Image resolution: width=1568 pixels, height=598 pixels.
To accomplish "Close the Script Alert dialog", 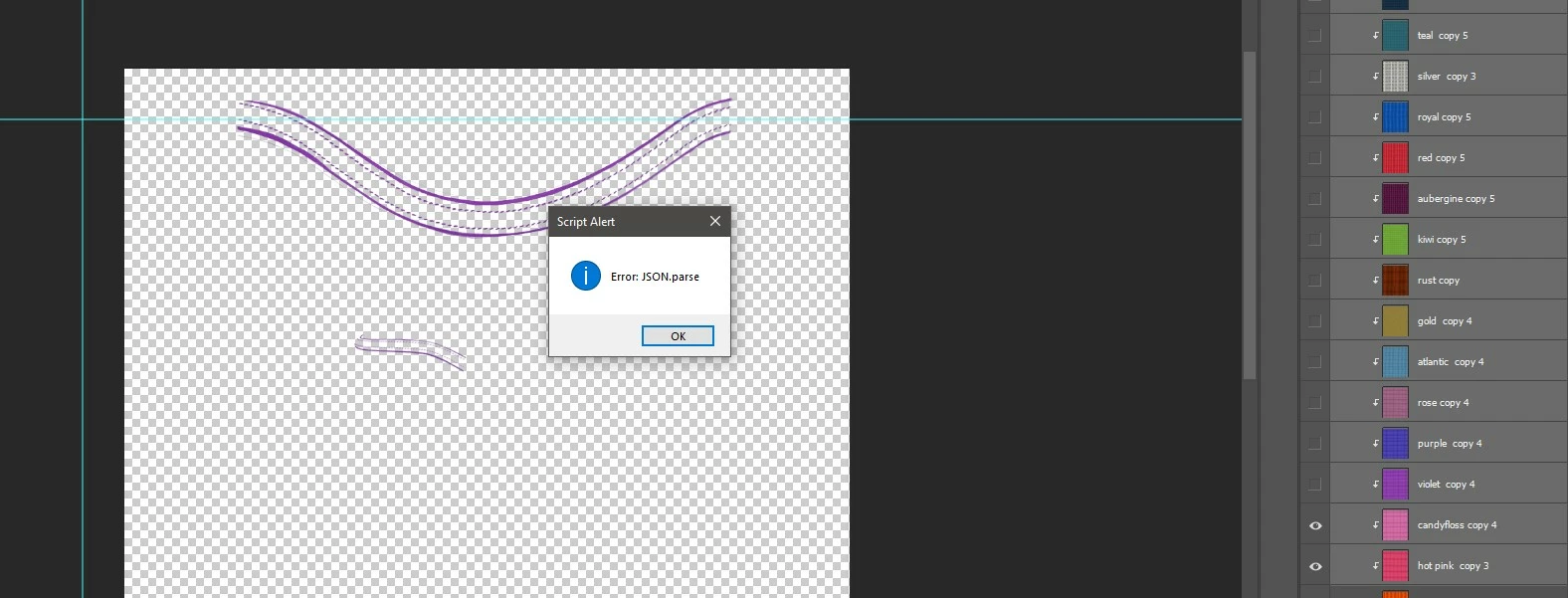I will tap(715, 221).
